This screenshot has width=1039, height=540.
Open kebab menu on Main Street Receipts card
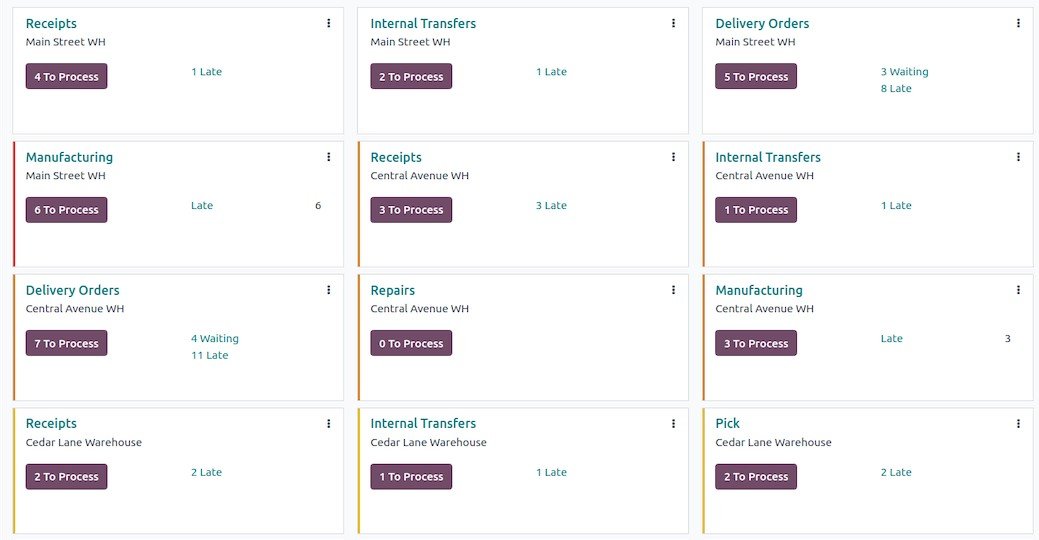[329, 23]
